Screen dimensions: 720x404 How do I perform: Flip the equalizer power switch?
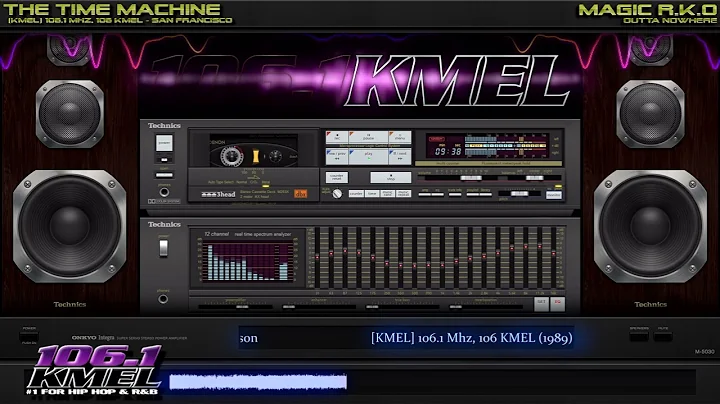pos(163,248)
